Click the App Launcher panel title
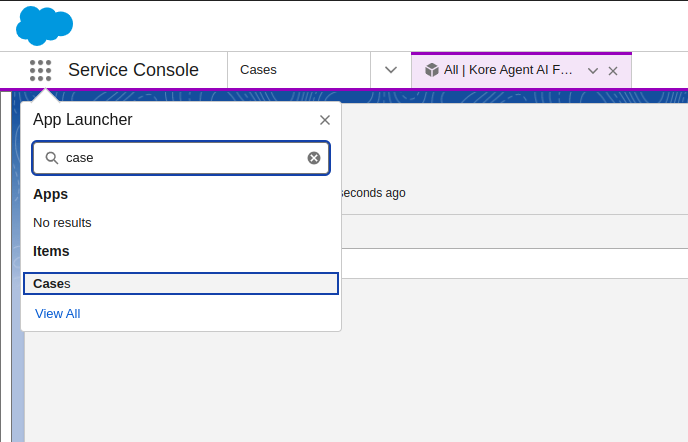This screenshot has width=688, height=442. (83, 120)
